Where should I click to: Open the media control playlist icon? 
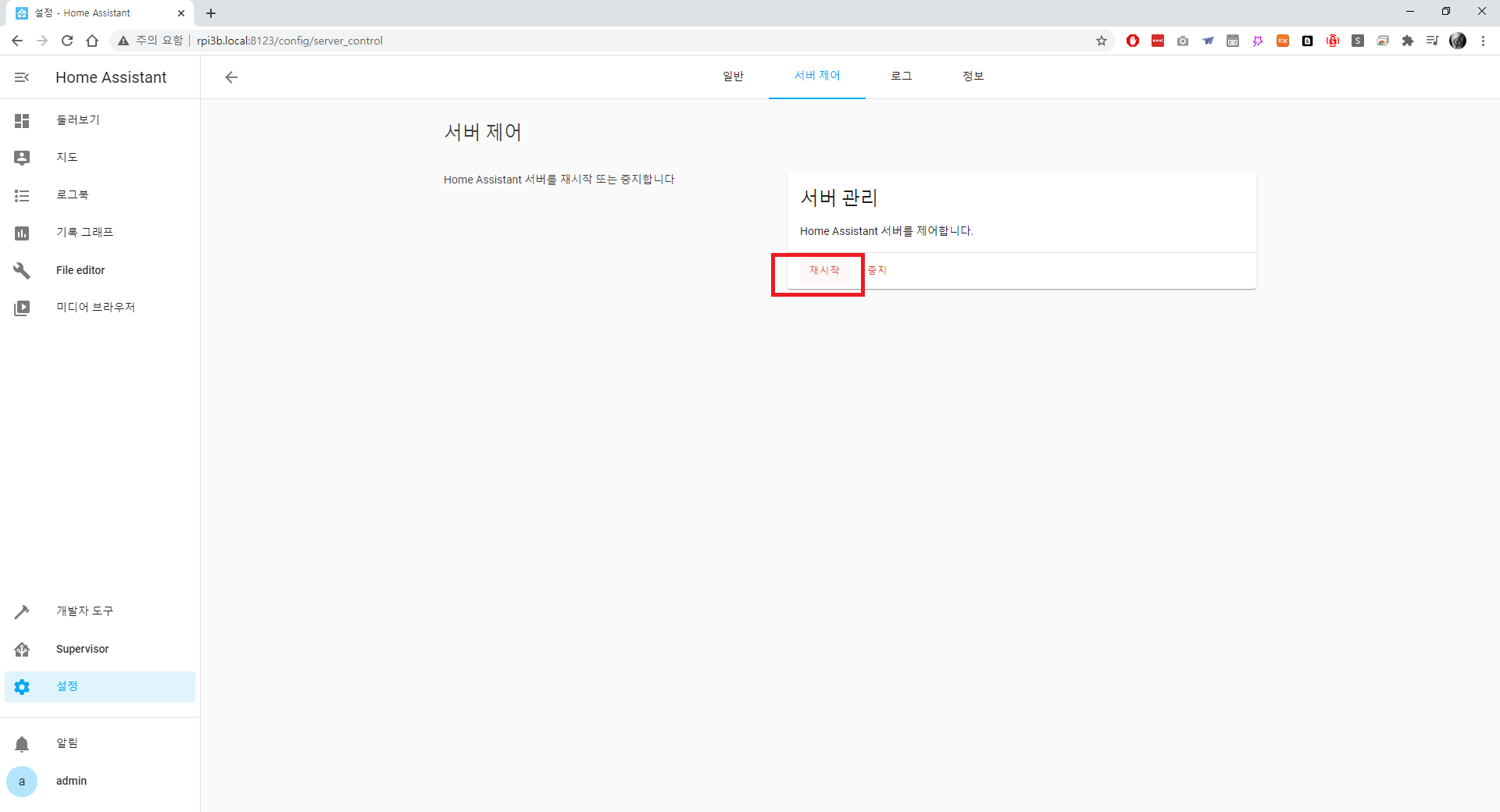[x=1433, y=41]
